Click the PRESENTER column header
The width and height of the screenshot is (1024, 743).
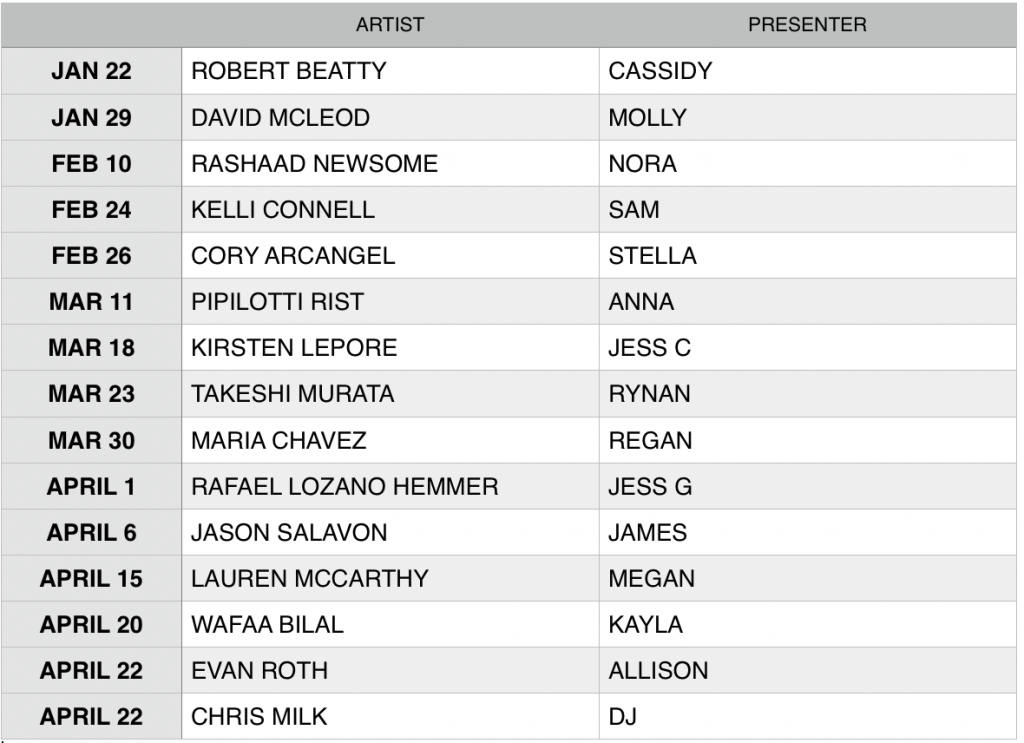(806, 25)
